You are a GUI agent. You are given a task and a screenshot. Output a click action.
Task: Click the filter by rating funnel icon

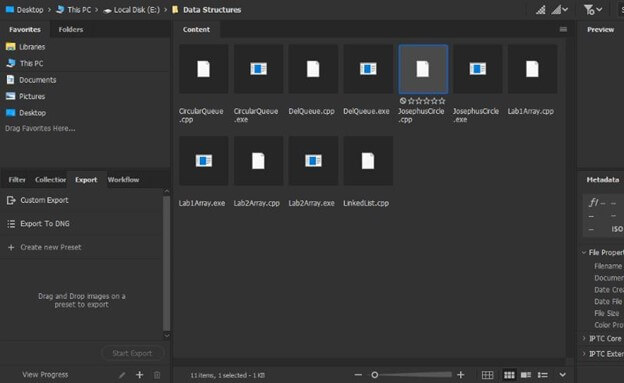click(589, 10)
